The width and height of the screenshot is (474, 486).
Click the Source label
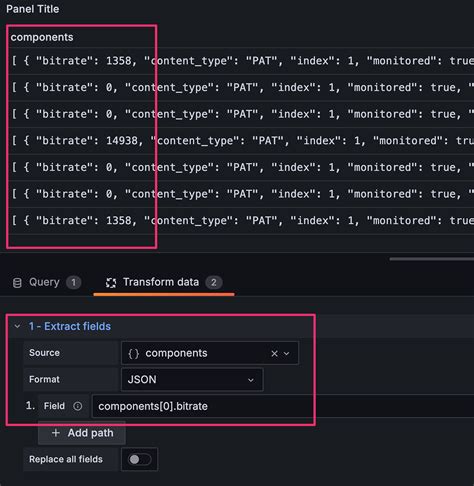(x=44, y=353)
